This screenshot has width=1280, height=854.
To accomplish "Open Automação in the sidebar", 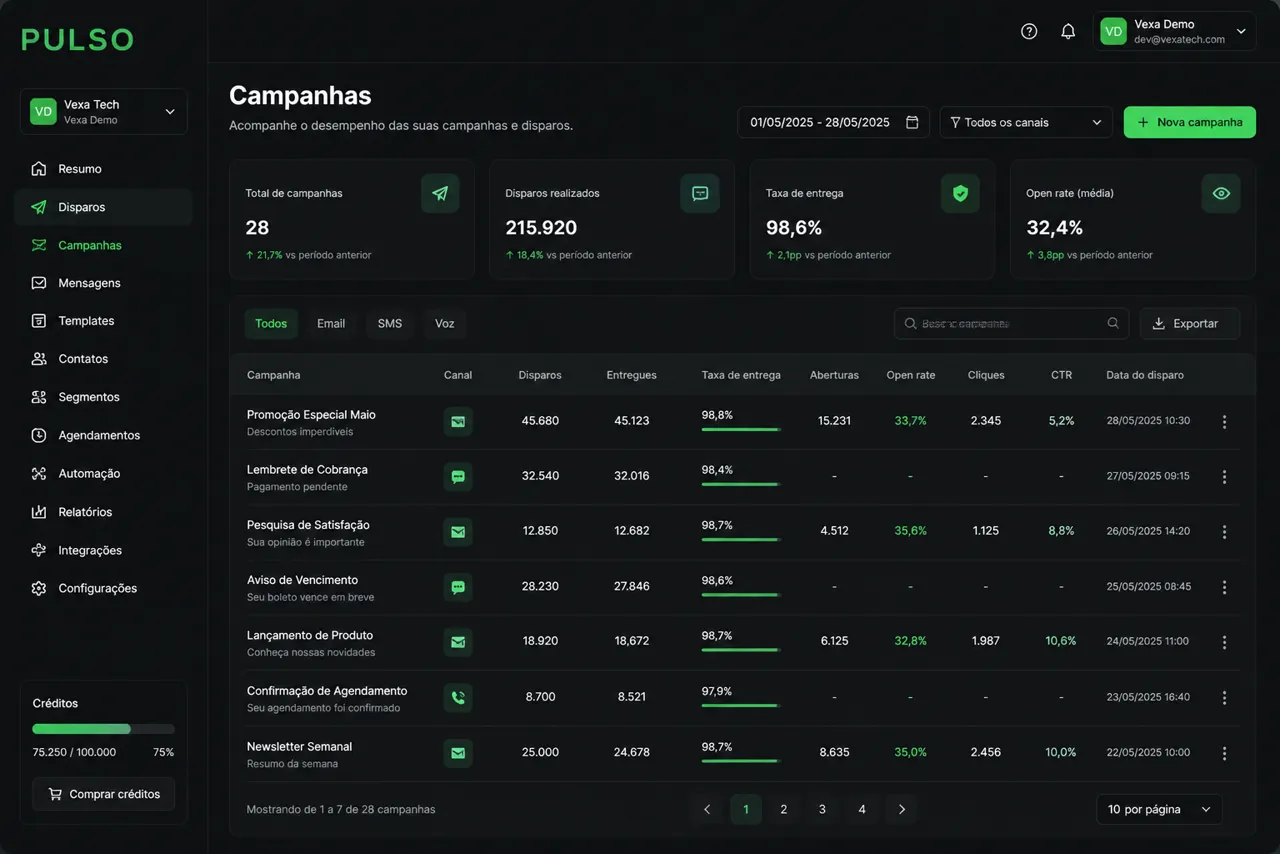I will pos(103,473).
